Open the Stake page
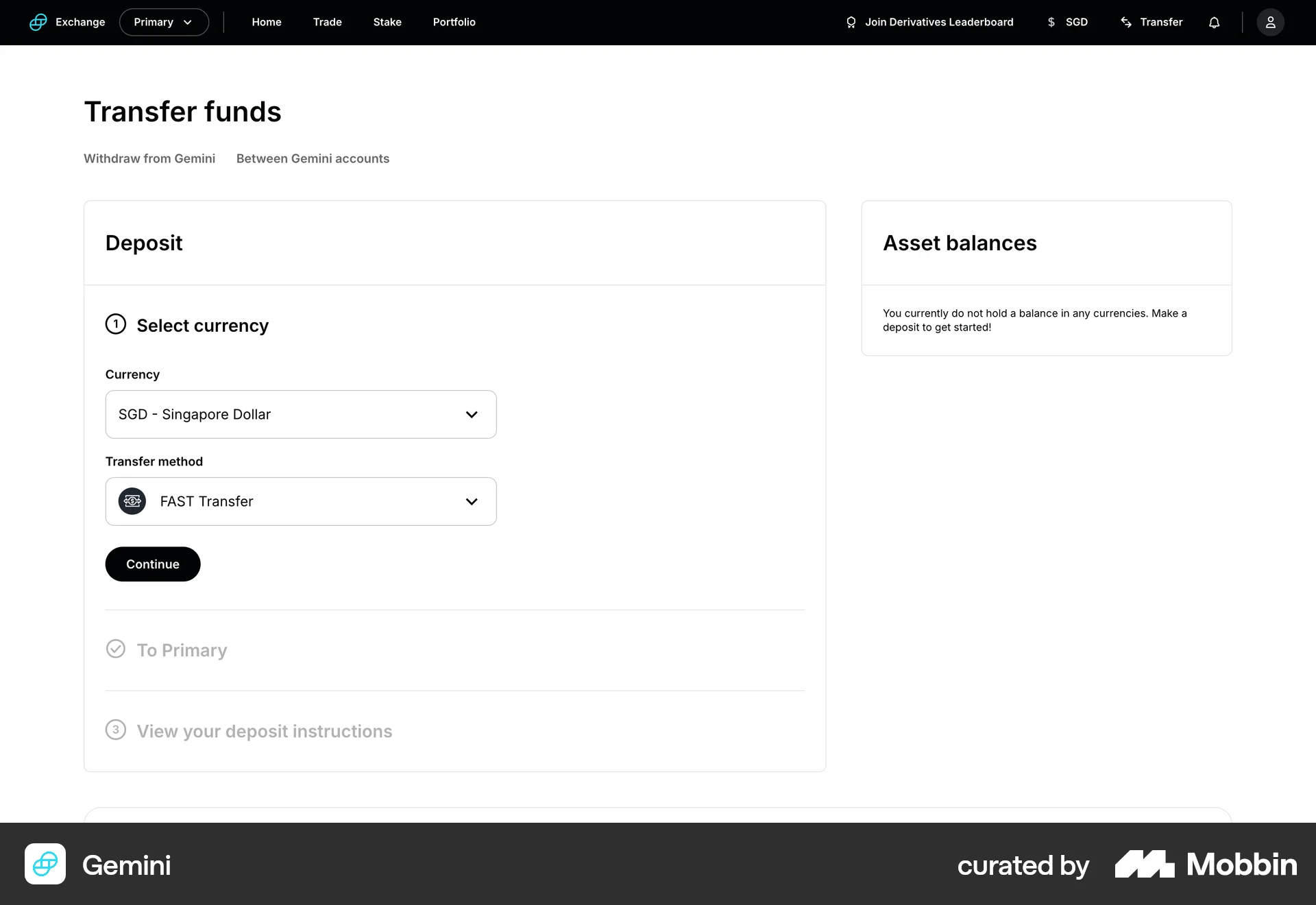This screenshot has height=905, width=1316. click(x=387, y=22)
